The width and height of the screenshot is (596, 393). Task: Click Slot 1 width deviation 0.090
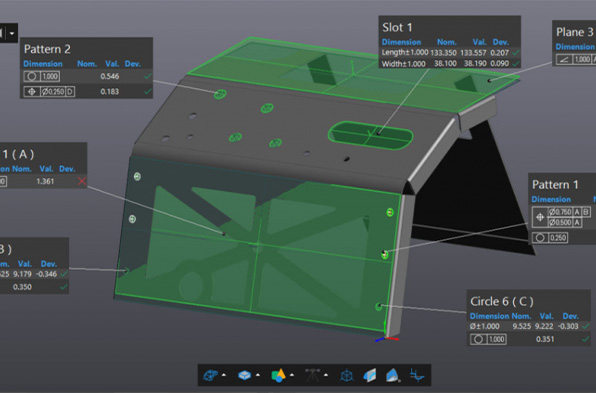499,63
